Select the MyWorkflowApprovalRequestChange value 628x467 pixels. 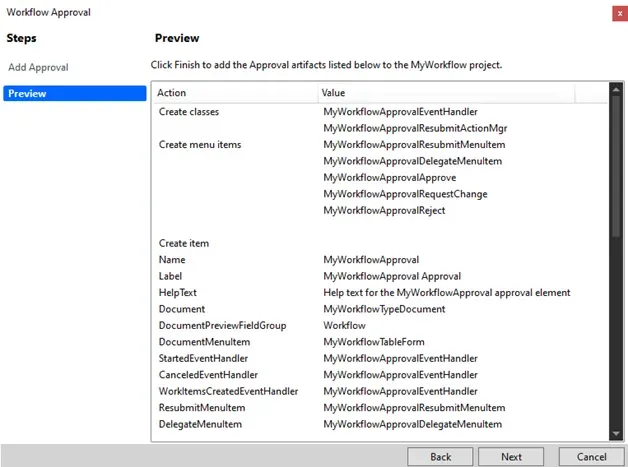(405, 194)
